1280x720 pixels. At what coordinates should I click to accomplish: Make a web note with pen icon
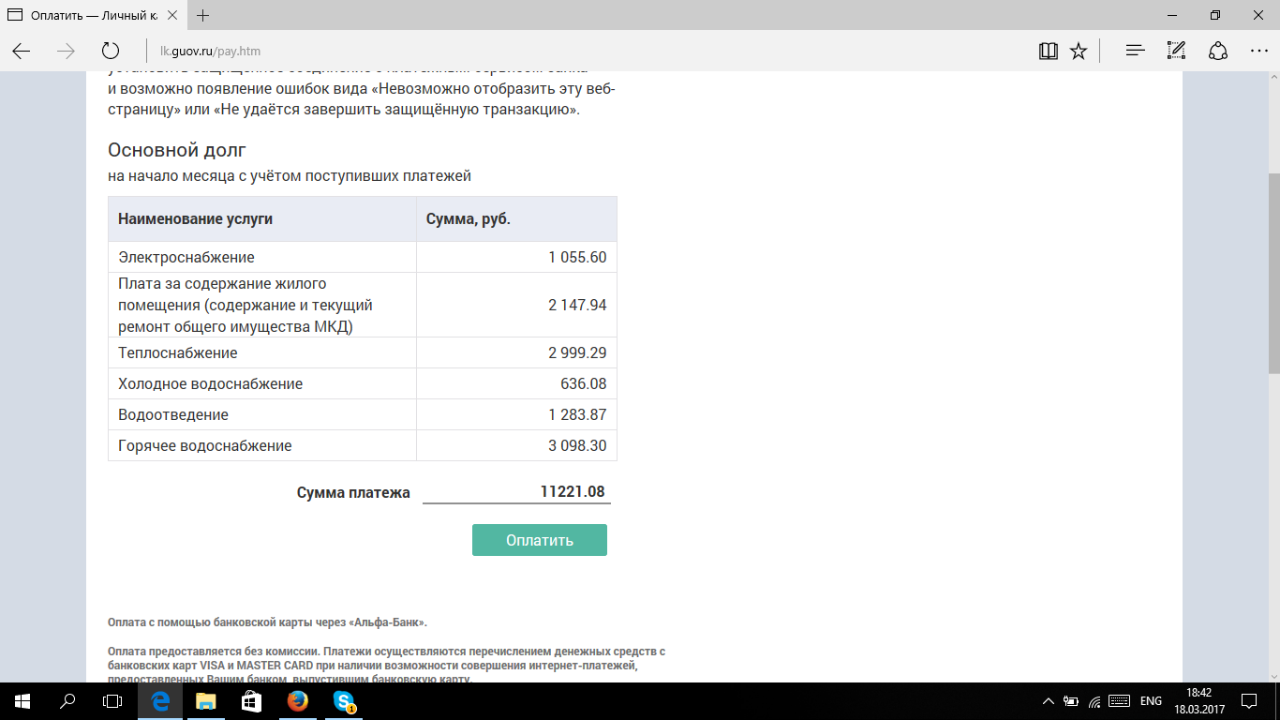[1176, 51]
